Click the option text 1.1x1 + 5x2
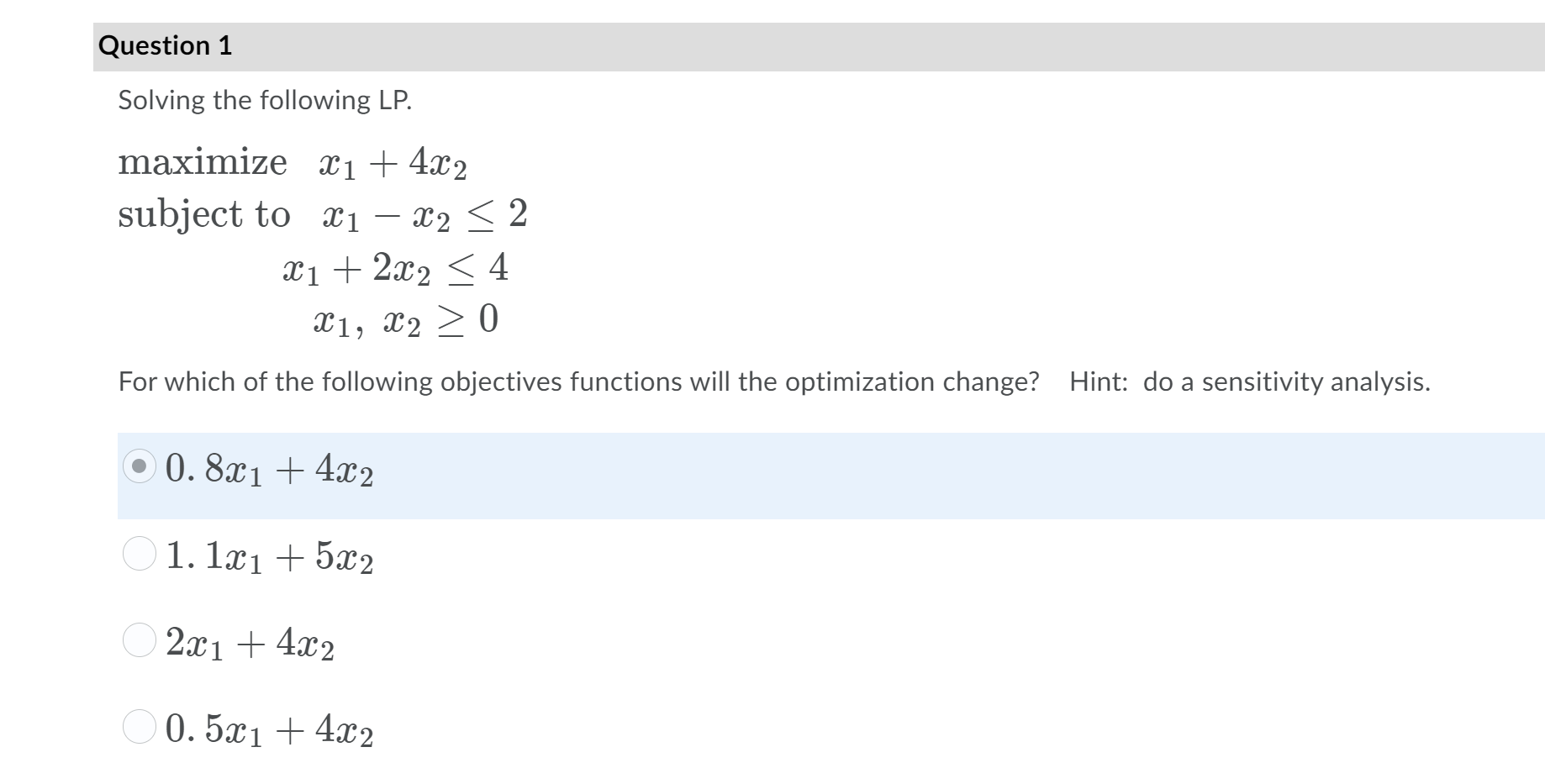 [x=269, y=555]
